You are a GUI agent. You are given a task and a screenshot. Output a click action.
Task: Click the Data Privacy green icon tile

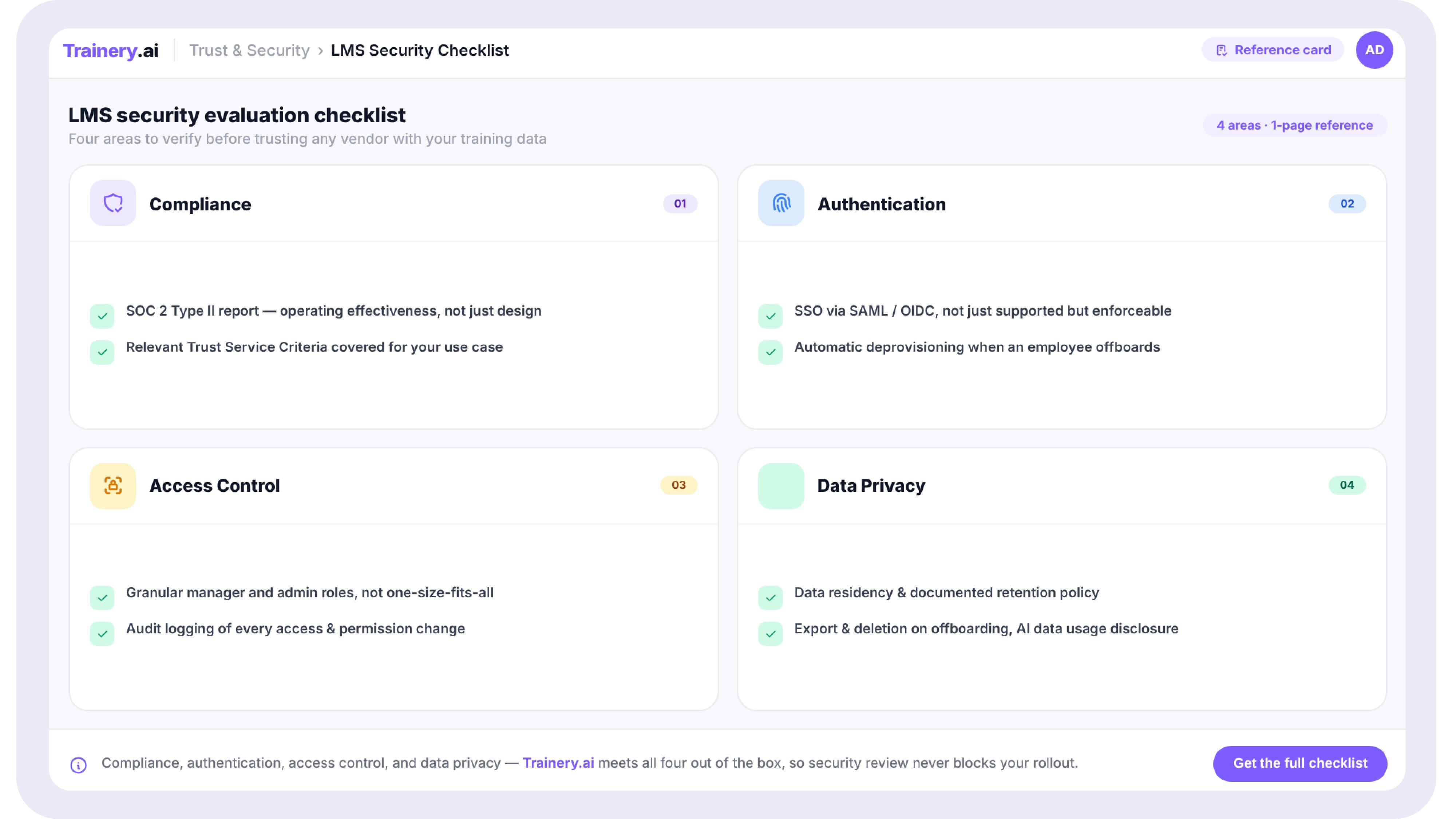(781, 486)
